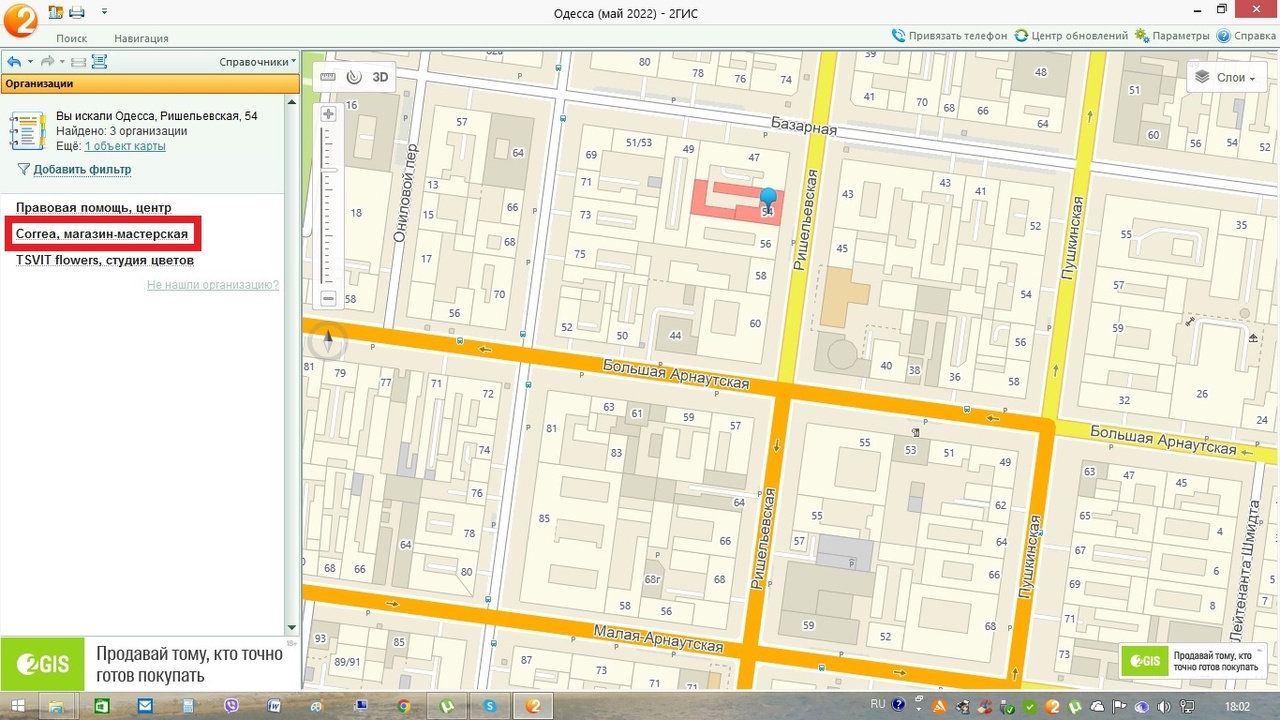Zoom in with the map plus button
1280x720 pixels.
328,114
